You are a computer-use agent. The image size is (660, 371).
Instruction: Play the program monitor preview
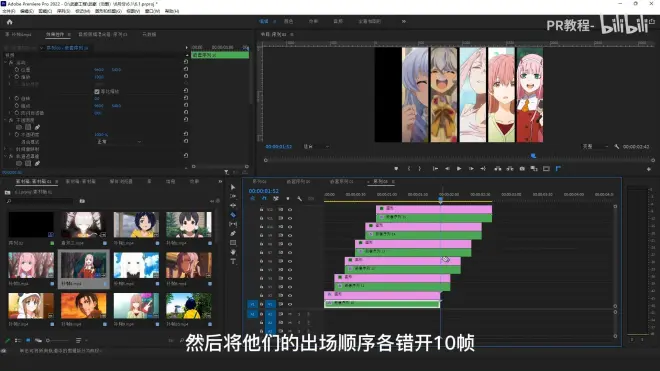point(459,168)
